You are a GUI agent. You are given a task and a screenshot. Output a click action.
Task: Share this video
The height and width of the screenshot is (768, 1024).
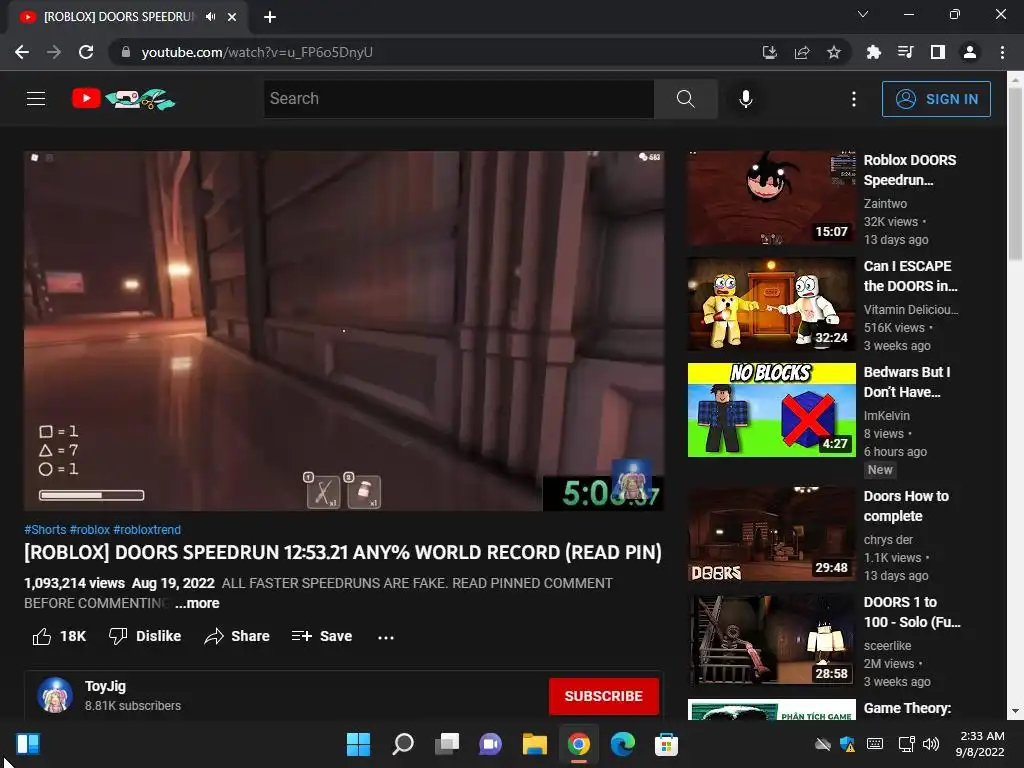tap(237, 636)
